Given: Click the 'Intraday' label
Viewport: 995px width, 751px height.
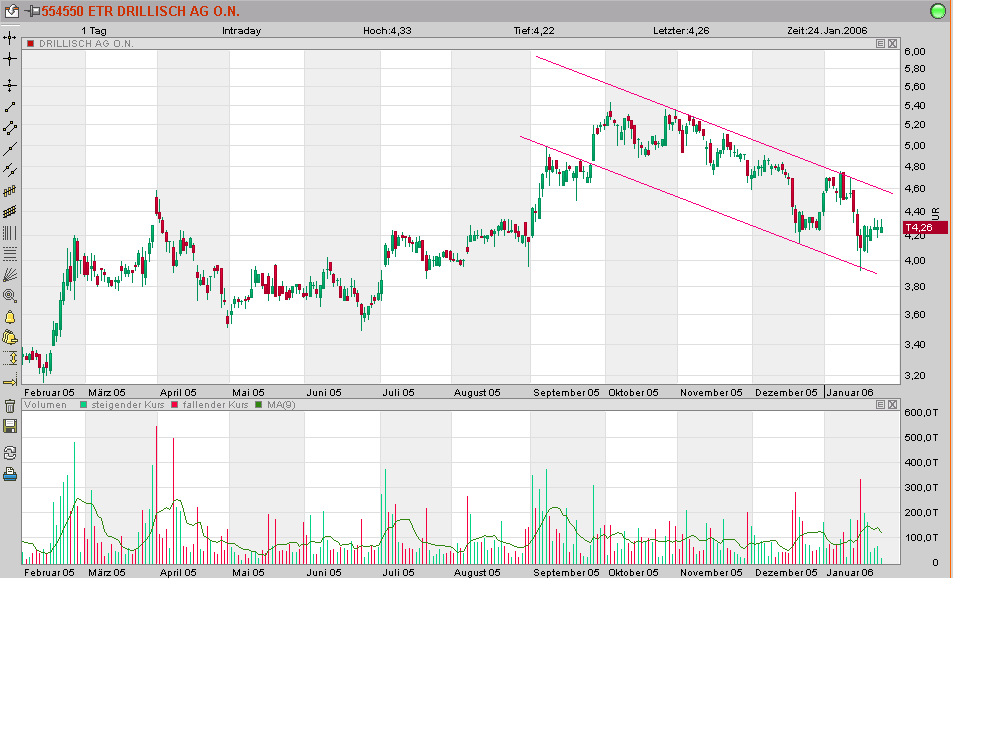Looking at the screenshot, I should (x=241, y=30).
